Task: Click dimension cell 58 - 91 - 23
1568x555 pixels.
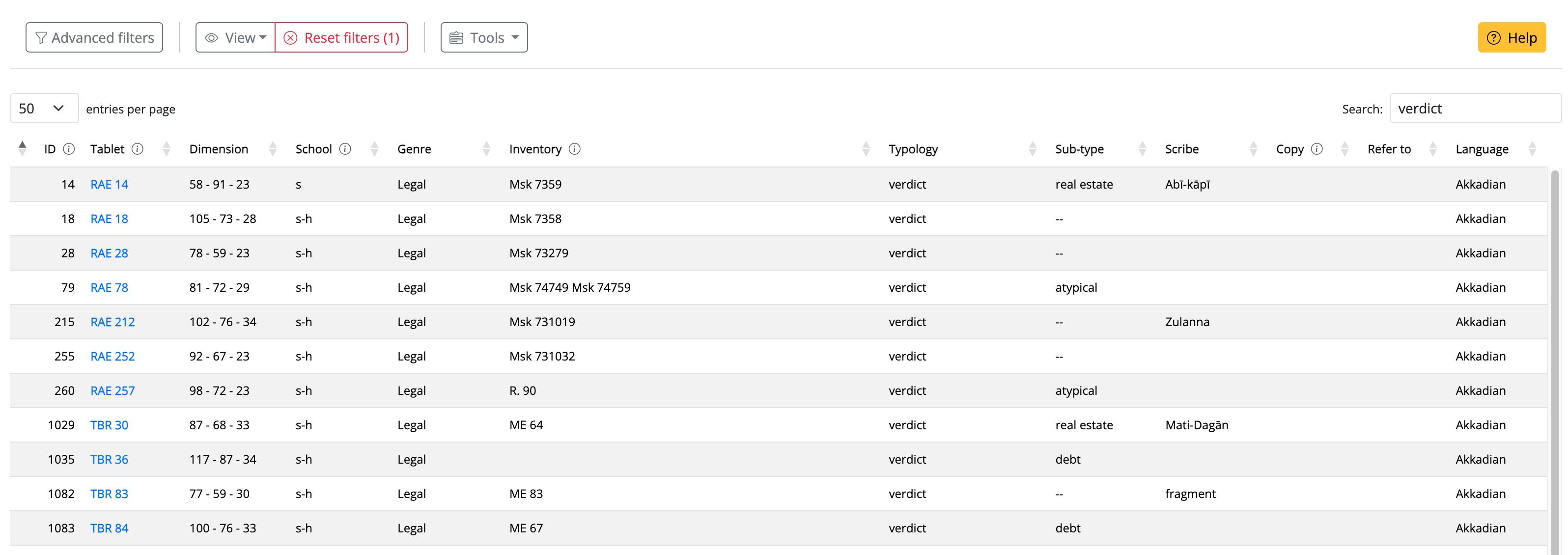Action: pos(219,184)
